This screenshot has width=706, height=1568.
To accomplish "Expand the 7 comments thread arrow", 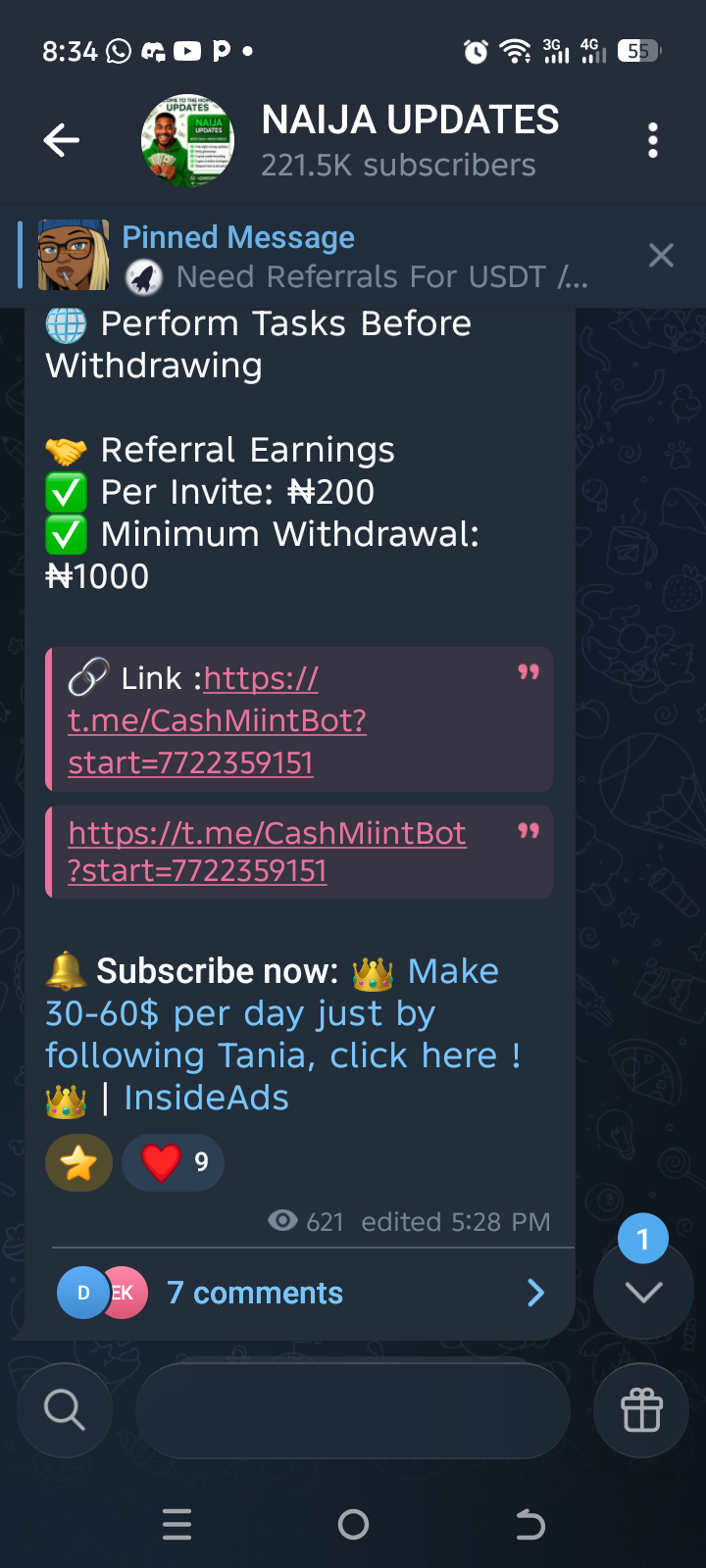I will tap(535, 1293).
